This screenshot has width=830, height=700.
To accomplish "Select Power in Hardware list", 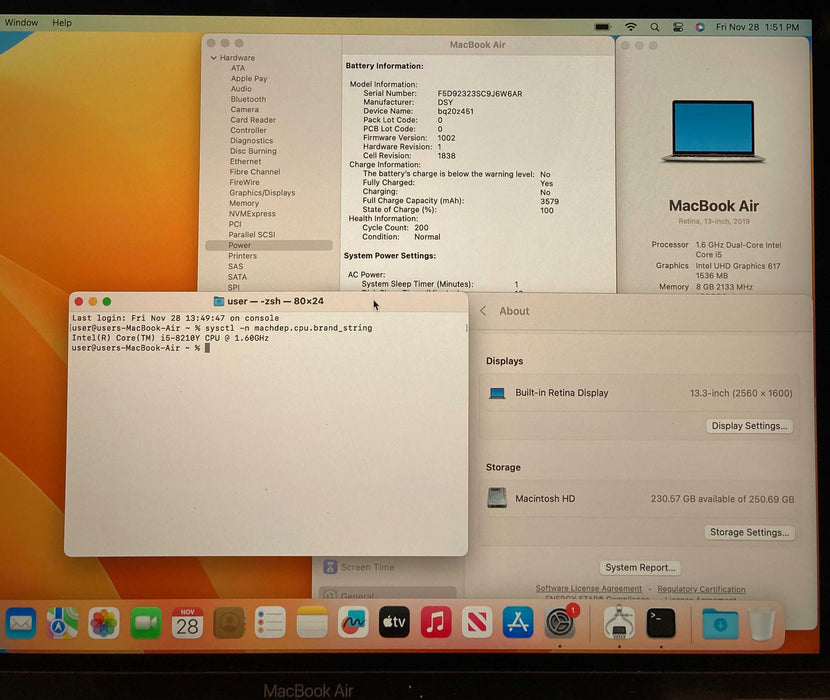I will tap(269, 245).
